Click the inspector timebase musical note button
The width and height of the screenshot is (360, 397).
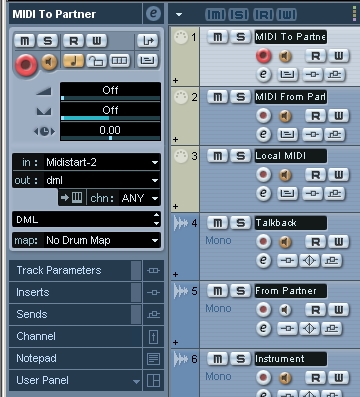(x=73, y=61)
